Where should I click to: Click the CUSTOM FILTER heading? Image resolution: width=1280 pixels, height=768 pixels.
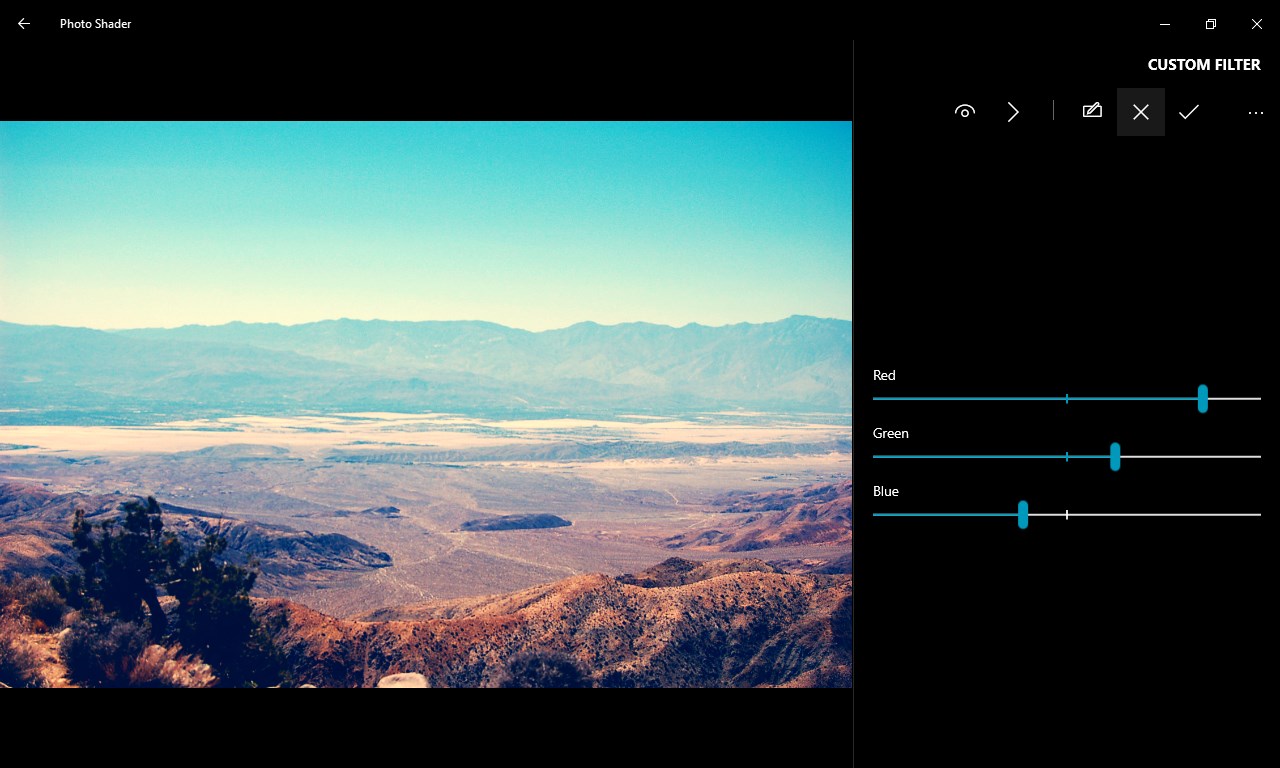coord(1204,65)
